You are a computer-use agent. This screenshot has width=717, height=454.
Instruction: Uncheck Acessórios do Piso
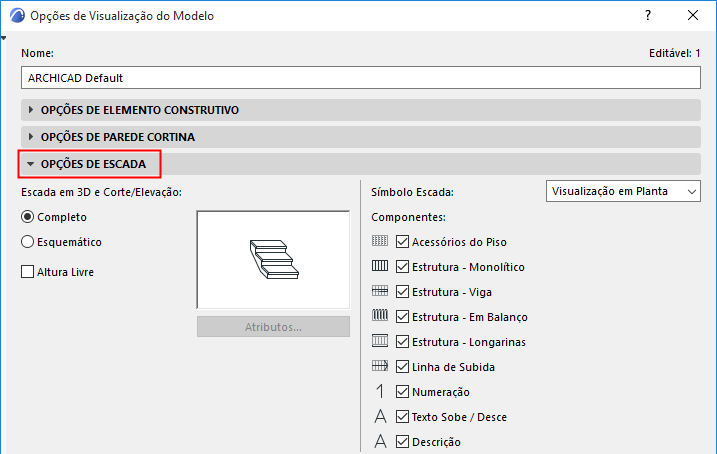pyautogui.click(x=402, y=241)
